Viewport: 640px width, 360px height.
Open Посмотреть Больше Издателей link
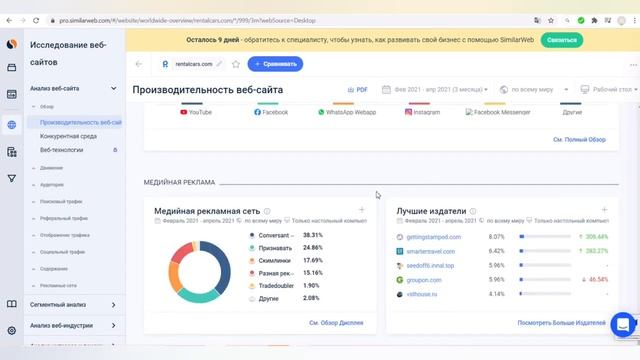tap(561, 322)
